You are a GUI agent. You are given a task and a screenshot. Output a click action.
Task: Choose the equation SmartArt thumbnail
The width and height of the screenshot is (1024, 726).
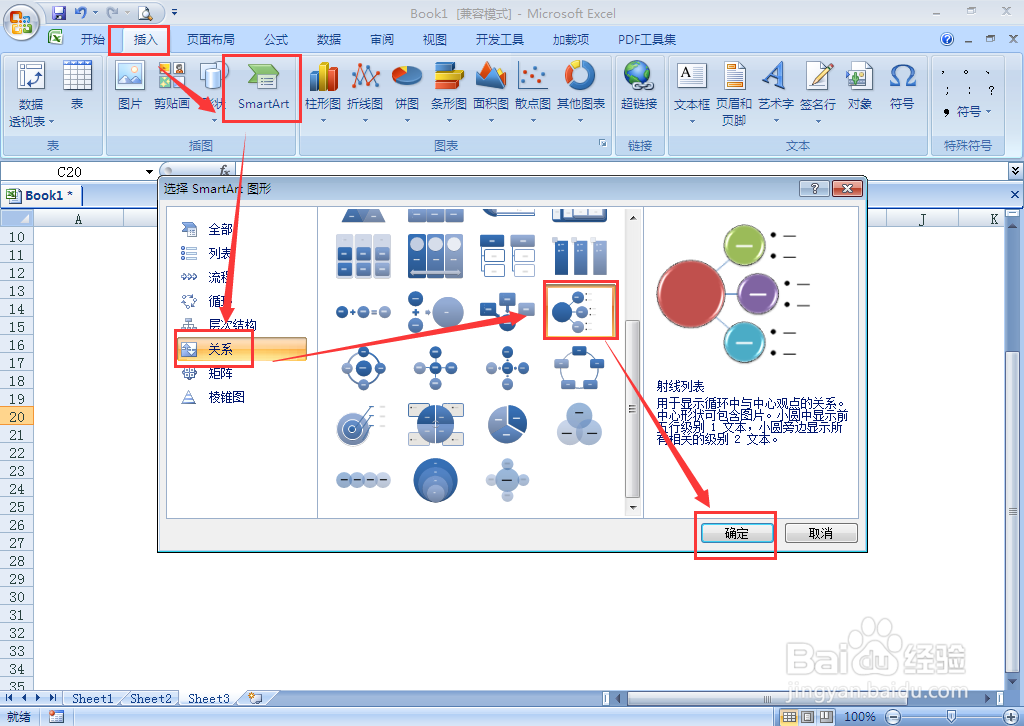point(363,312)
